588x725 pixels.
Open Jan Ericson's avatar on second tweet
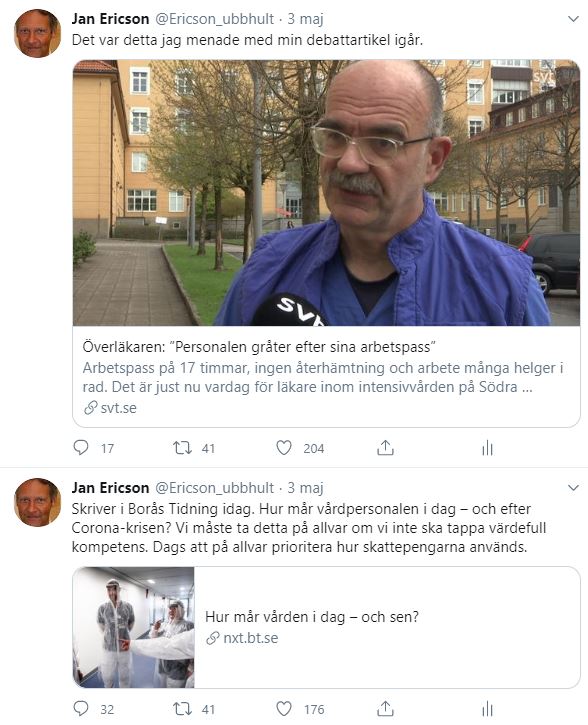point(37,502)
